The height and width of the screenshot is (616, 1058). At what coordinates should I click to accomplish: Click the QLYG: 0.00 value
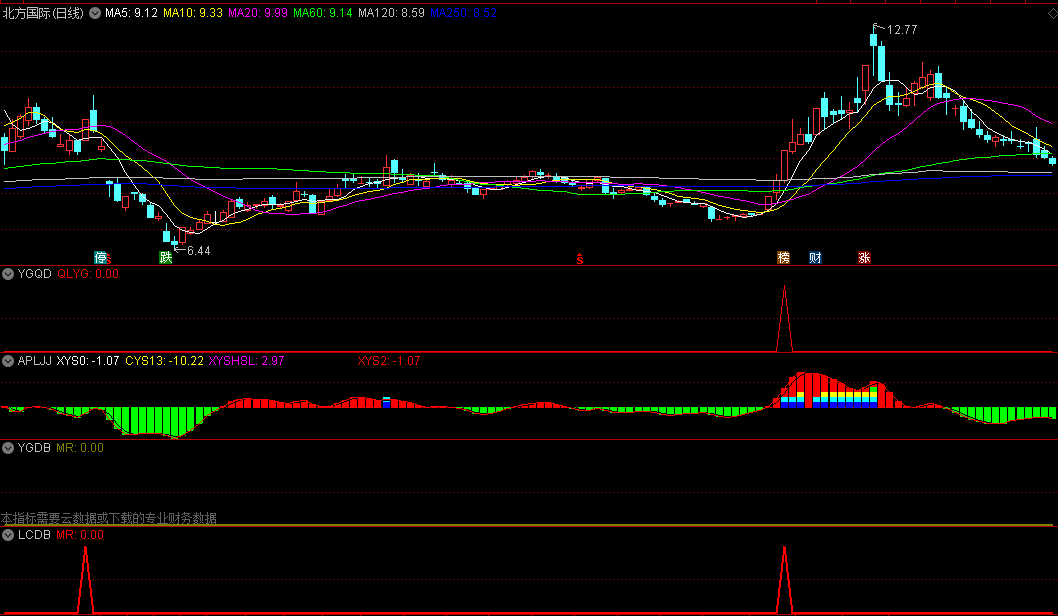tap(88, 274)
